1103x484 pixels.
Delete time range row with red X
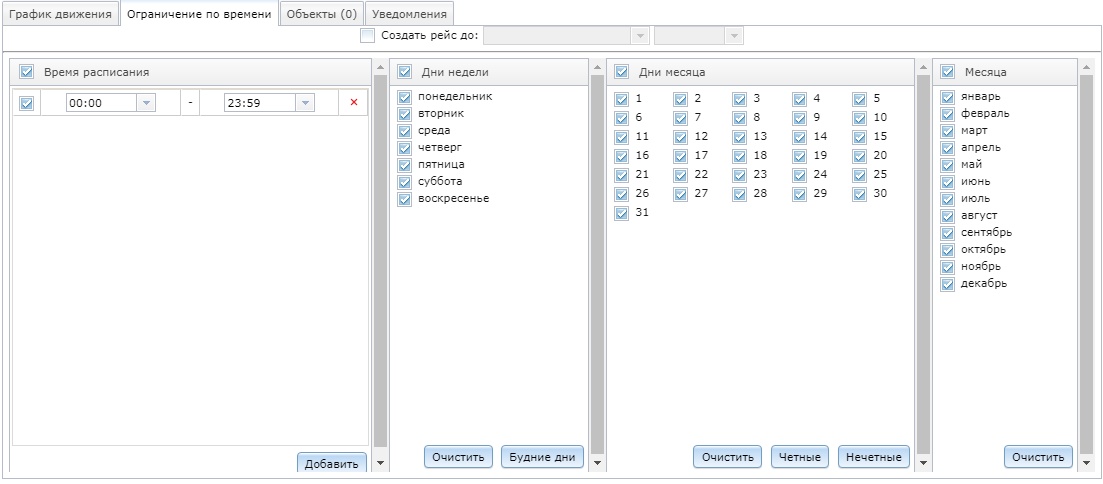pos(354,103)
